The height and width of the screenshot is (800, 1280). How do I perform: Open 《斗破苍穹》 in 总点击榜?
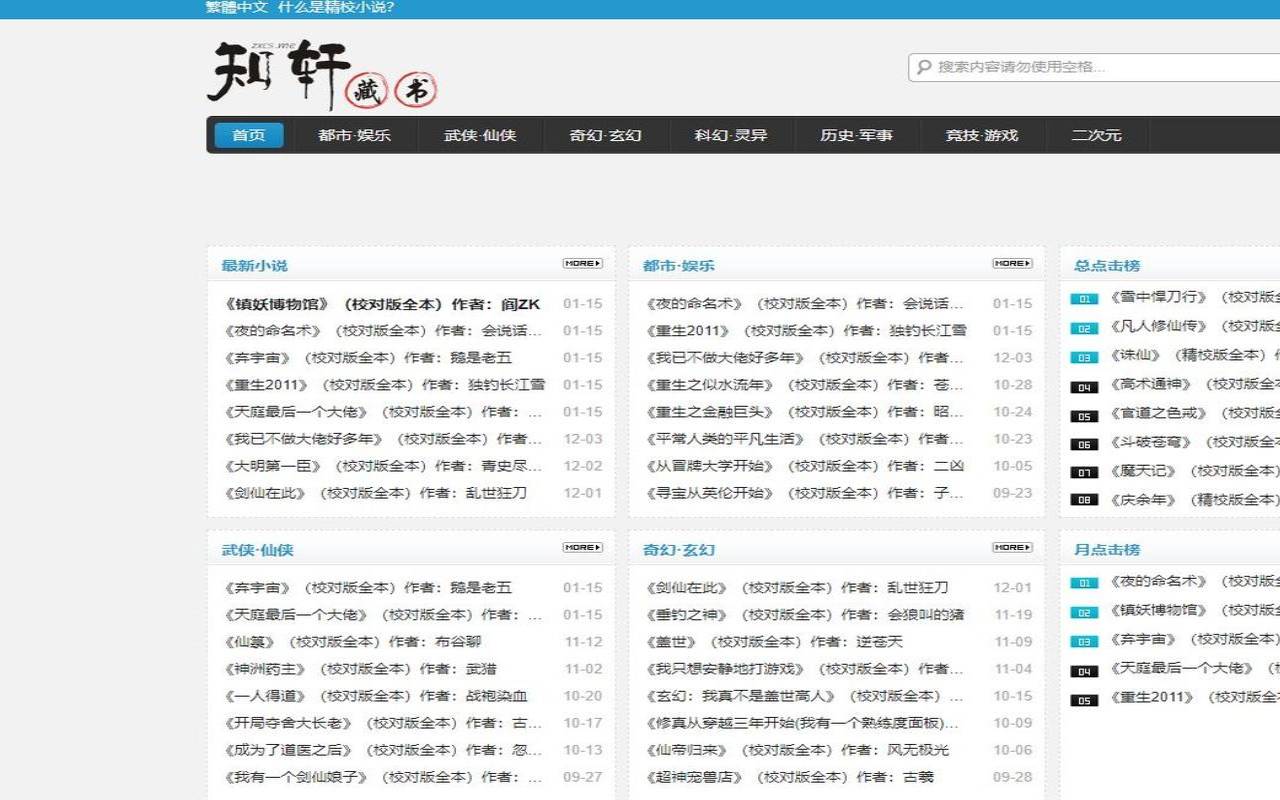point(1193,442)
